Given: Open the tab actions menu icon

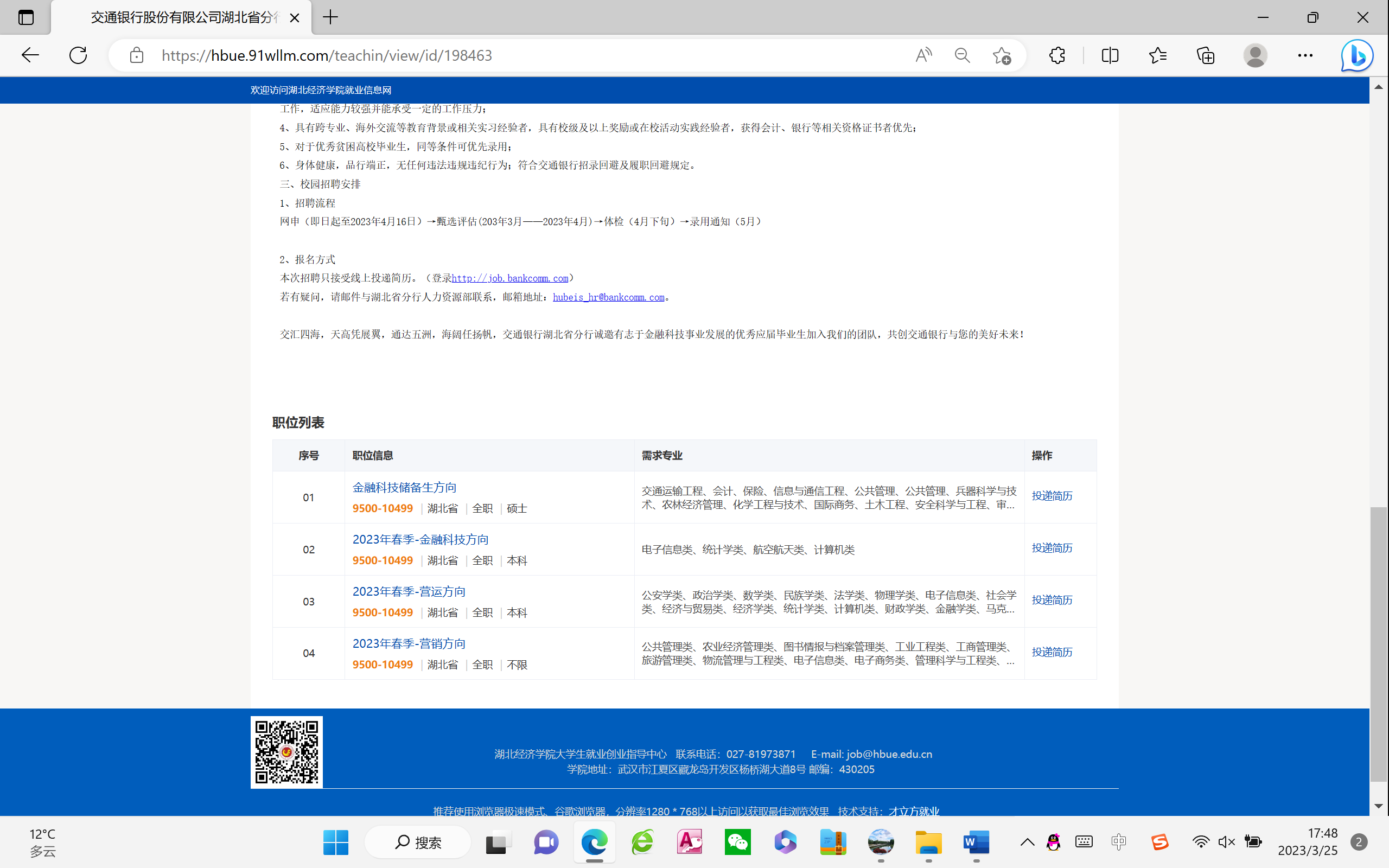Looking at the screenshot, I should tap(26, 17).
